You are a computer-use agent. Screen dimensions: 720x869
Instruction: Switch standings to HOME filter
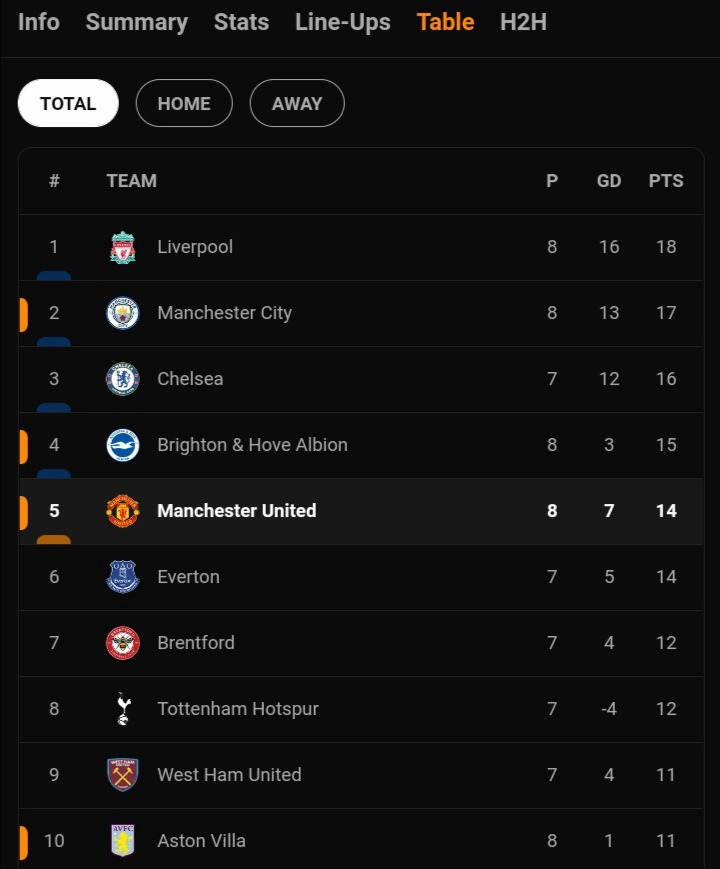pos(184,103)
